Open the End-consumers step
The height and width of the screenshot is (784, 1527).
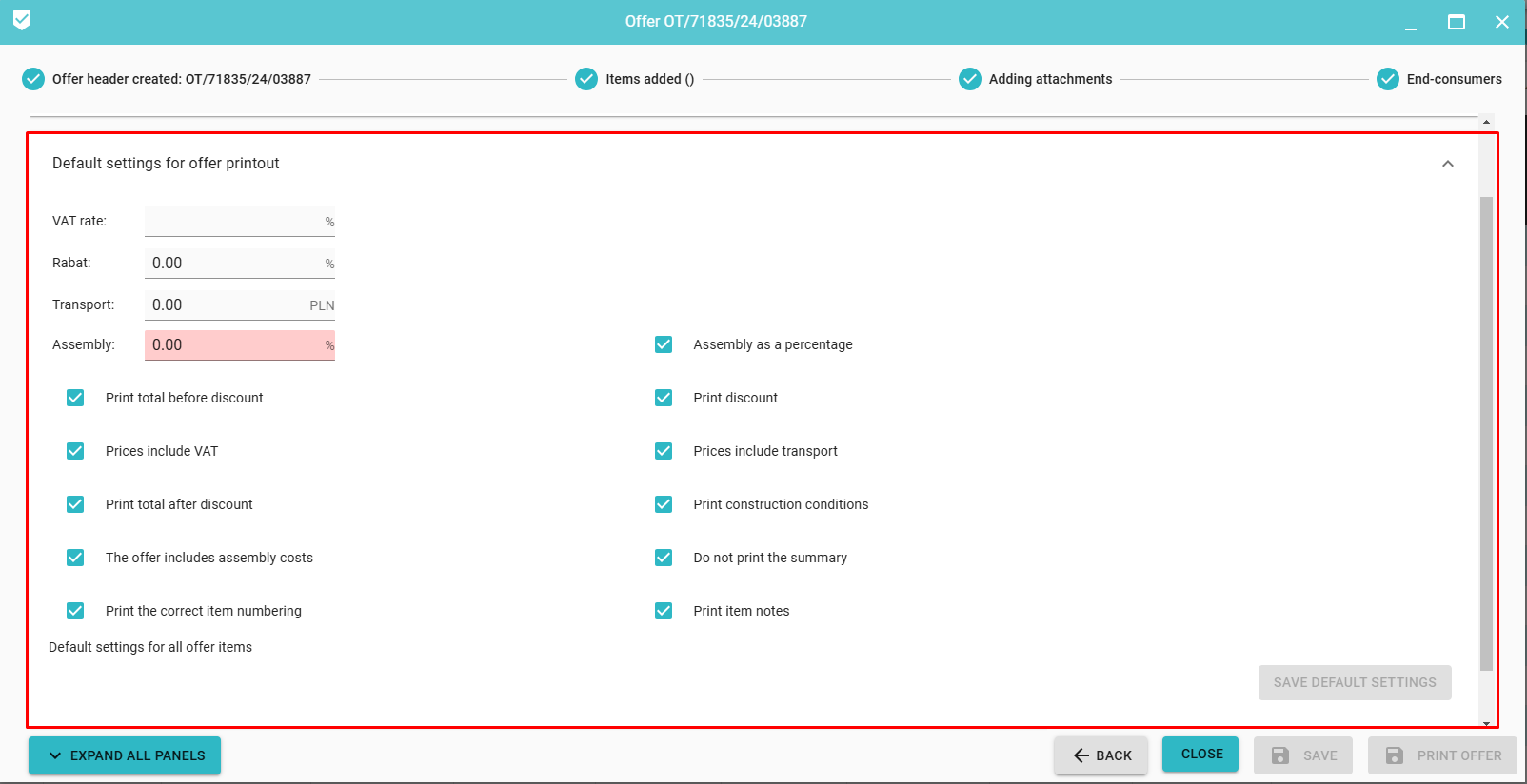[x=1454, y=79]
